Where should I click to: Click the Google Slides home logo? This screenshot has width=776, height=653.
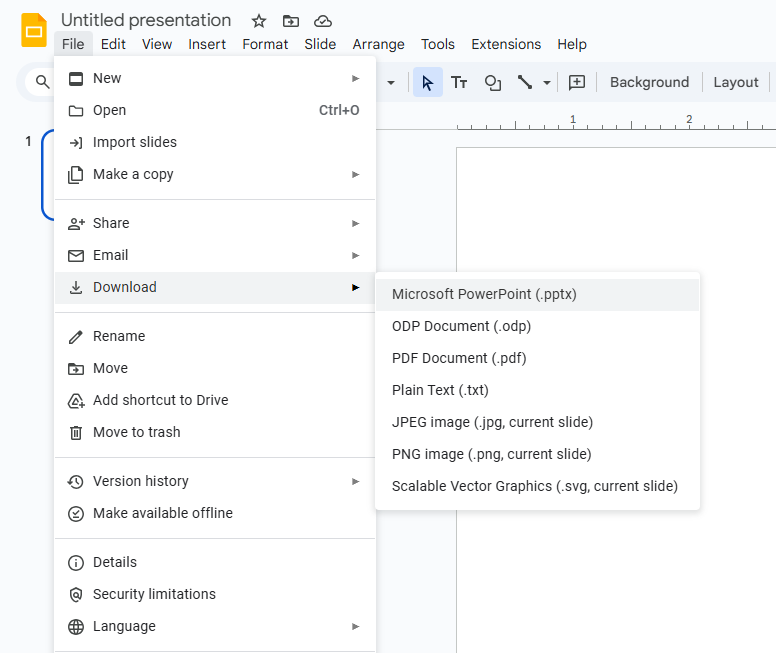pyautogui.click(x=34, y=30)
